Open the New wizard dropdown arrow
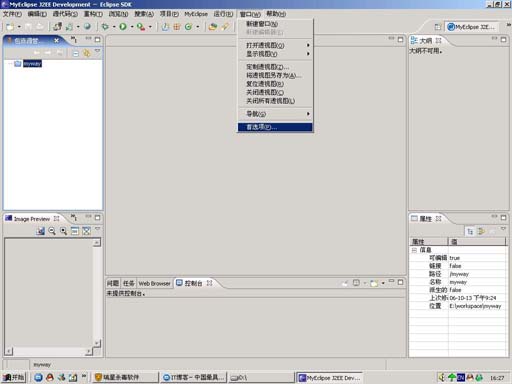 [19, 27]
